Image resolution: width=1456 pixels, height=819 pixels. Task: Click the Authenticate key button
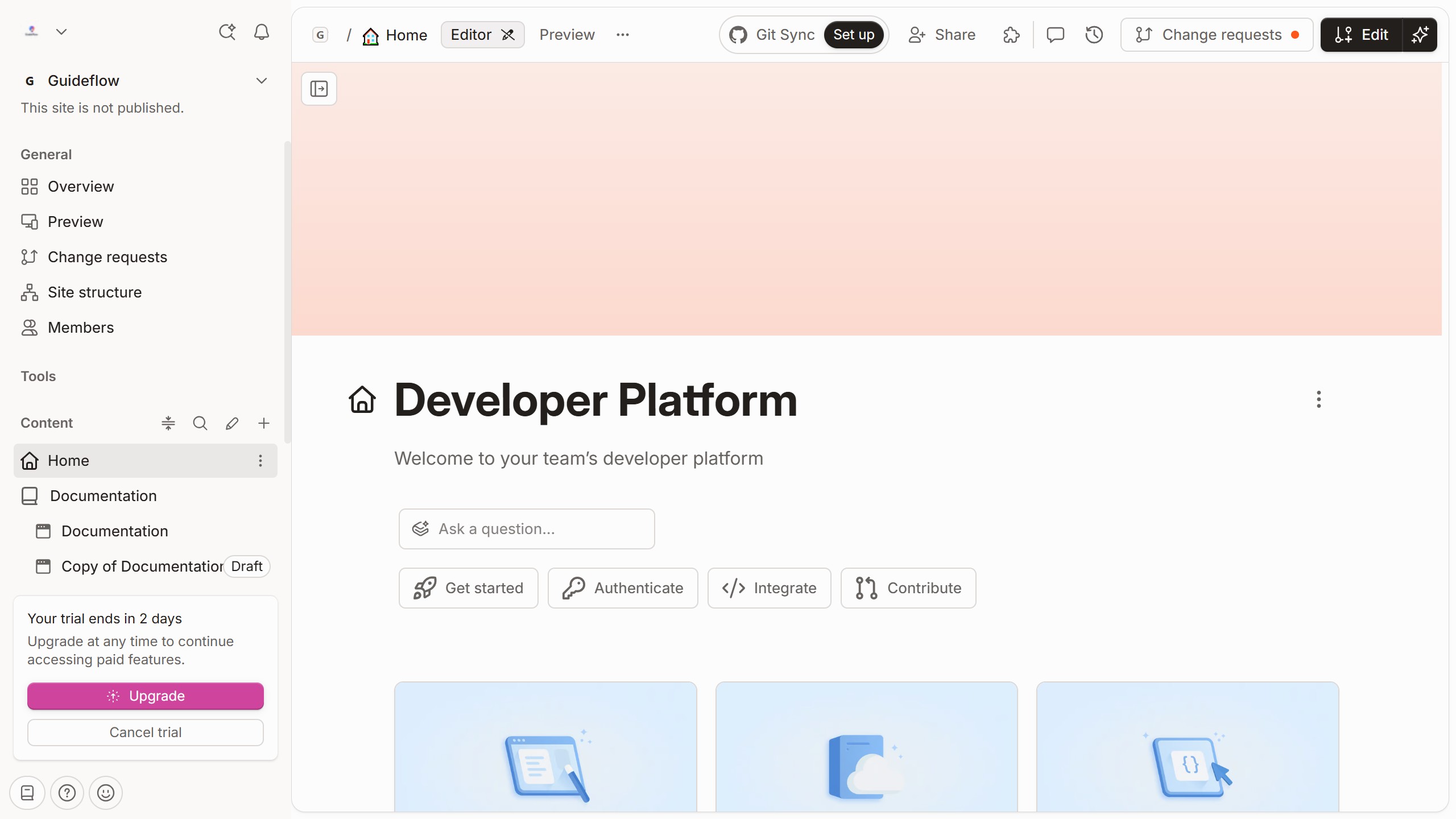(623, 588)
